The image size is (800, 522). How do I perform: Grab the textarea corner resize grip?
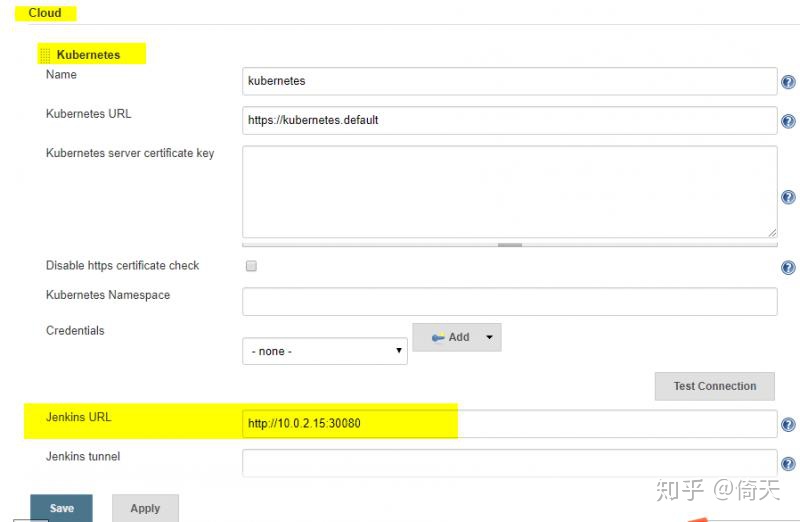tap(772, 233)
